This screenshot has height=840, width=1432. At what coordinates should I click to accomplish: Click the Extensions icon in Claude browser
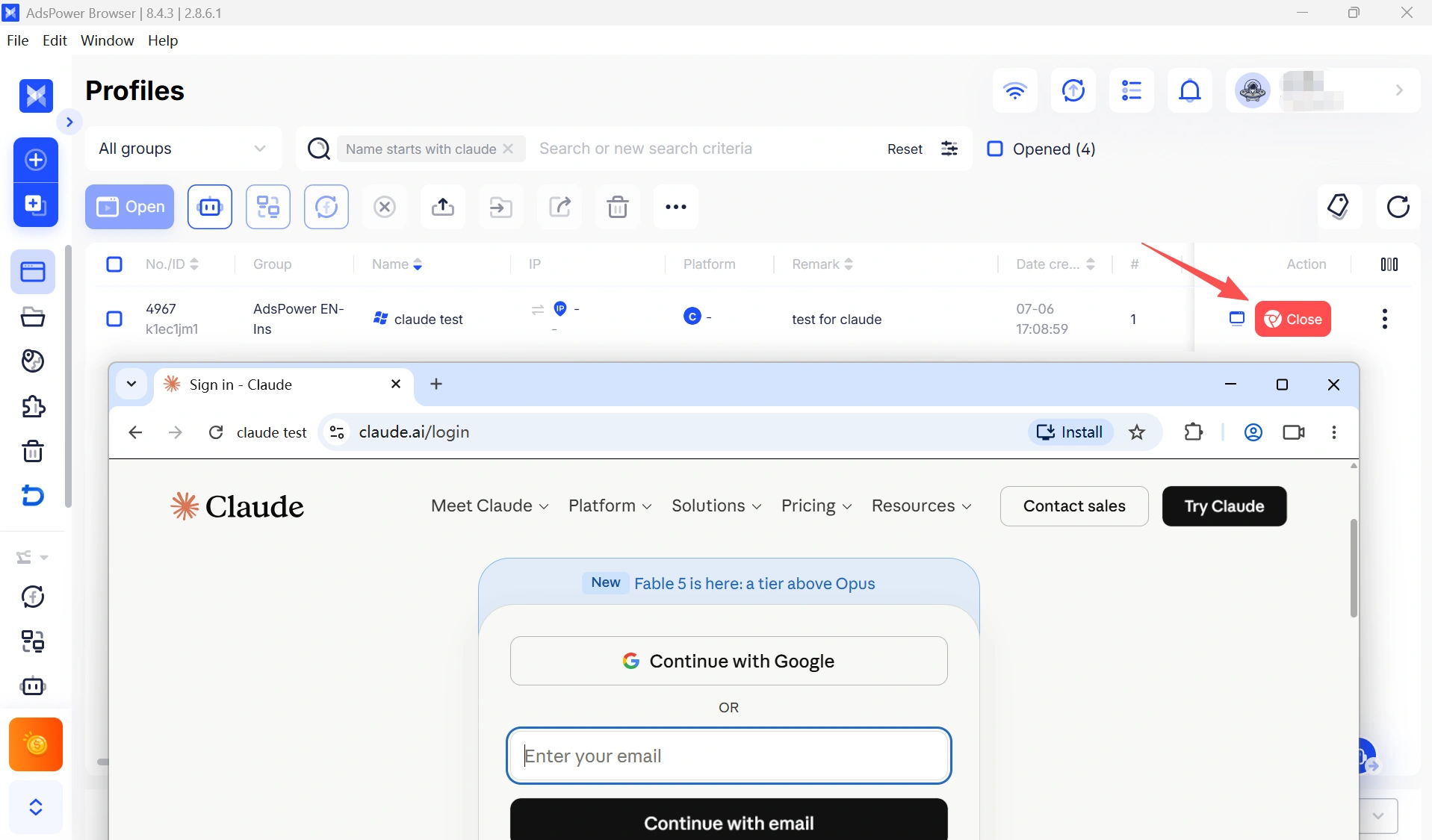point(1194,432)
